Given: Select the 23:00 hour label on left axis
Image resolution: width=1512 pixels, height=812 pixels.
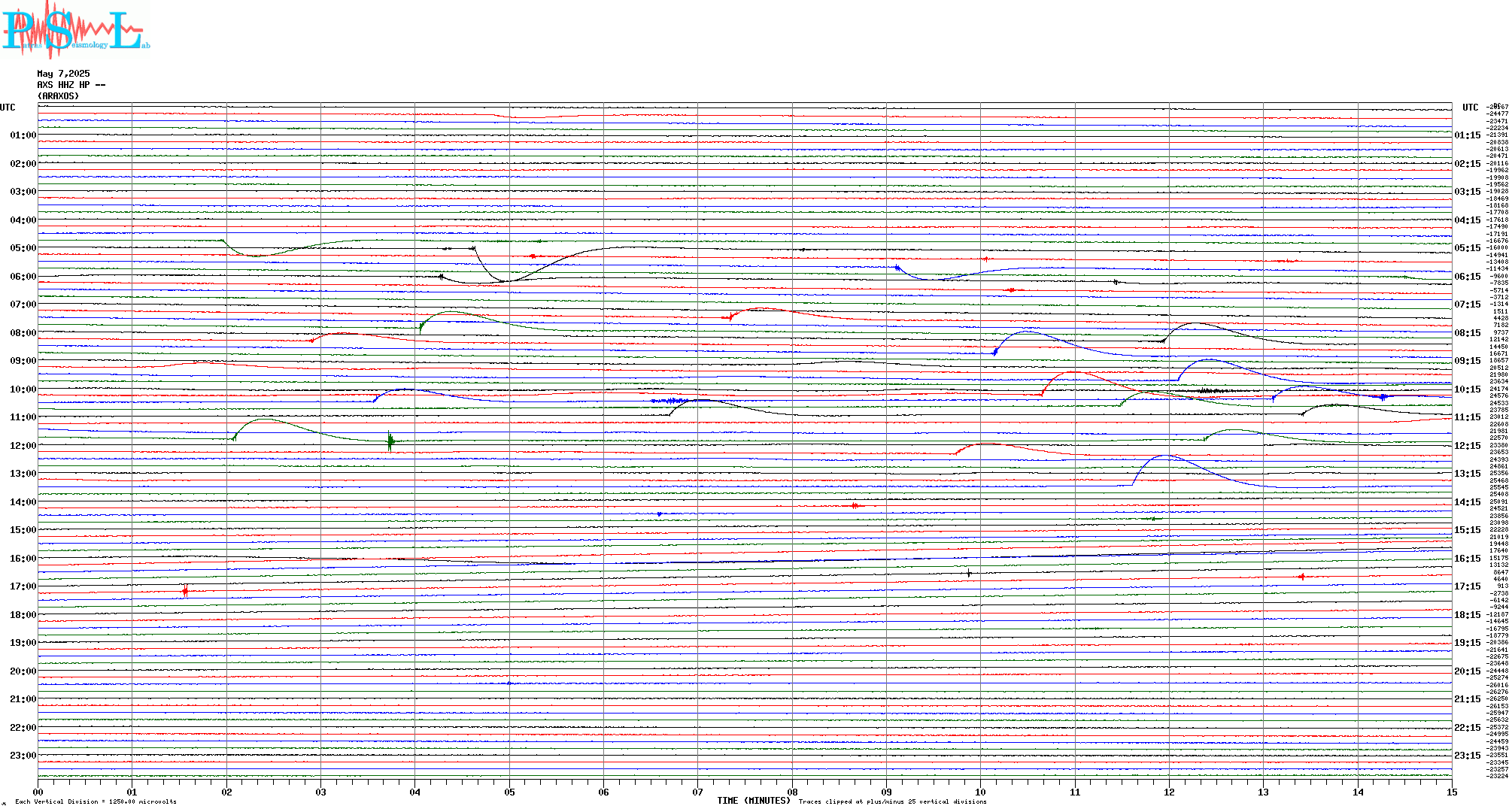Looking at the screenshot, I should click(23, 756).
